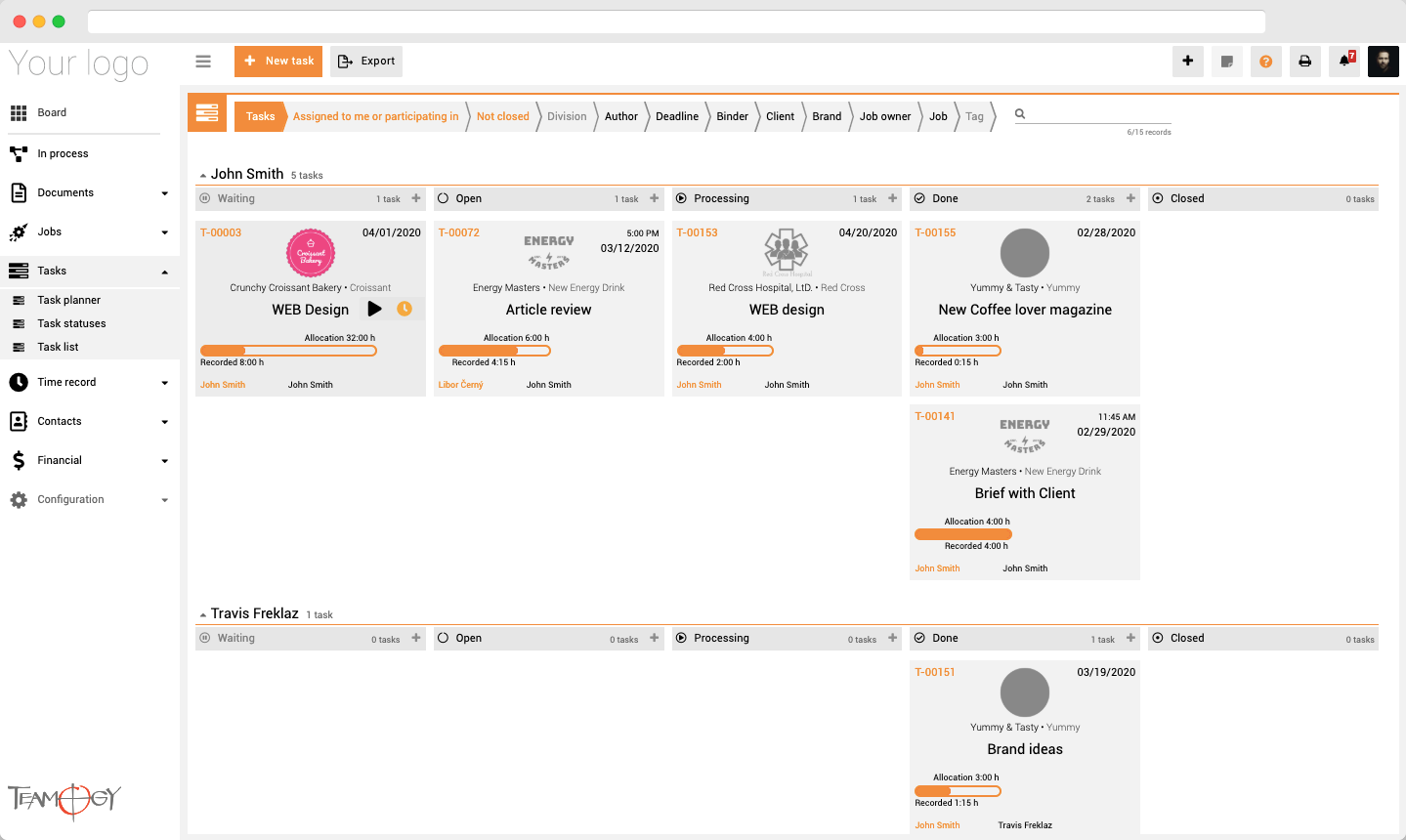Expand the Configuration menu arrow
The image size is (1406, 840).
pos(164,500)
